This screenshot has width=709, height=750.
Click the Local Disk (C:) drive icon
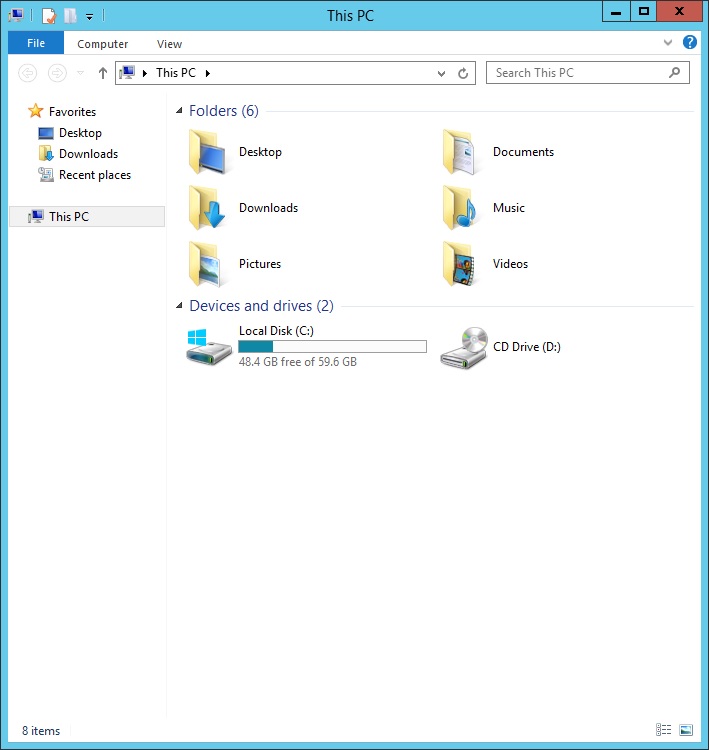click(210, 346)
